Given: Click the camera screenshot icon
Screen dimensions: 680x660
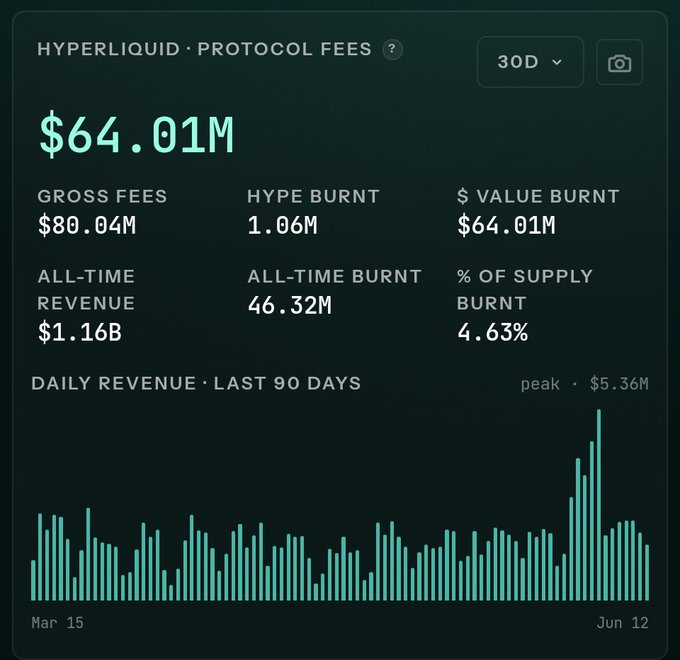Looking at the screenshot, I should (619, 62).
